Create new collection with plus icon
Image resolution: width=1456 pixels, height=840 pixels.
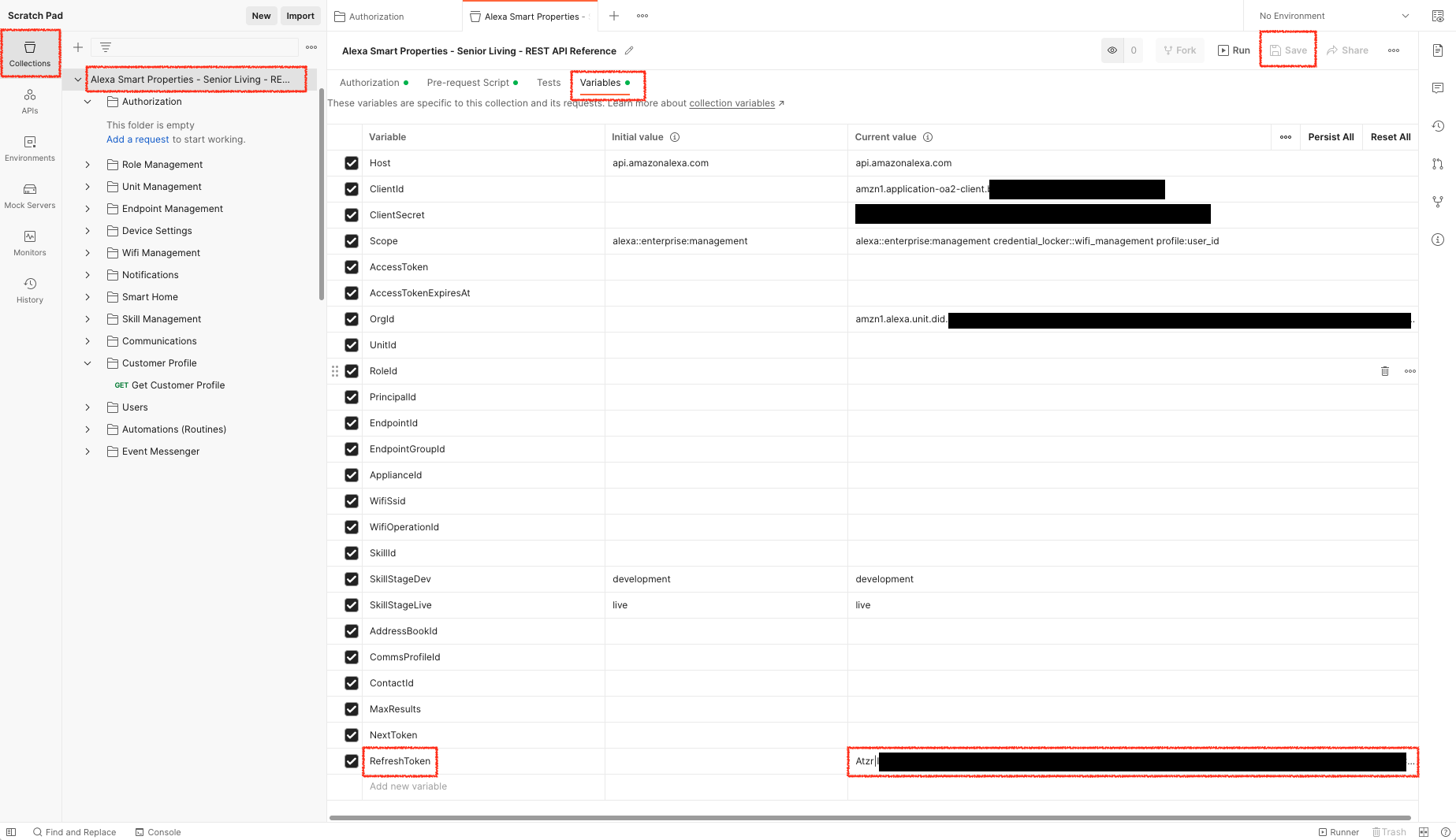(78, 47)
